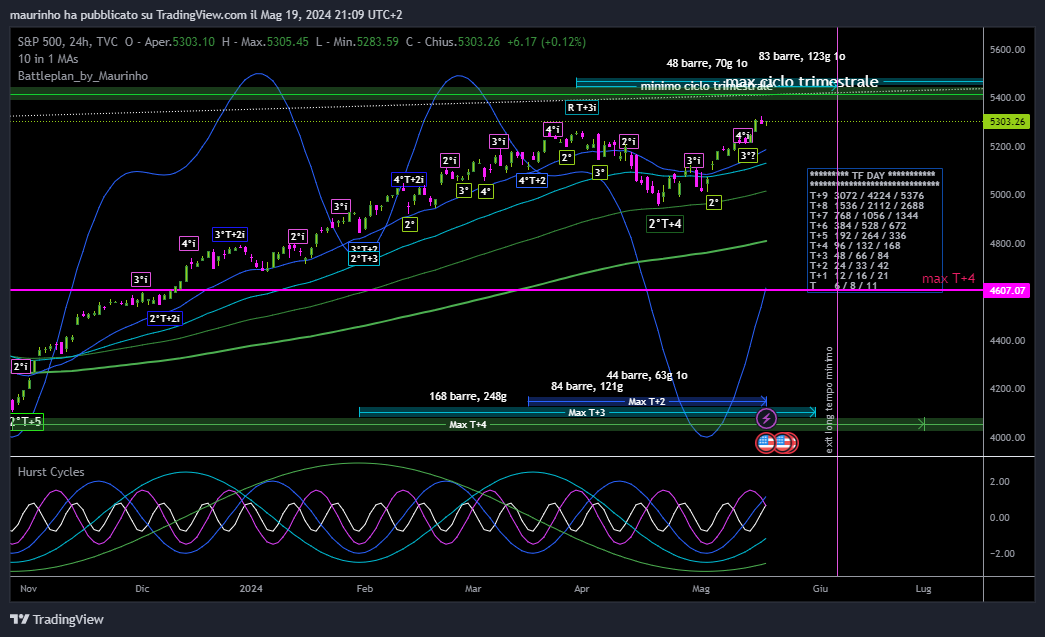The image size is (1045, 637).
Task: Click the magenta 4607.07 price label
Action: pos(1007,291)
